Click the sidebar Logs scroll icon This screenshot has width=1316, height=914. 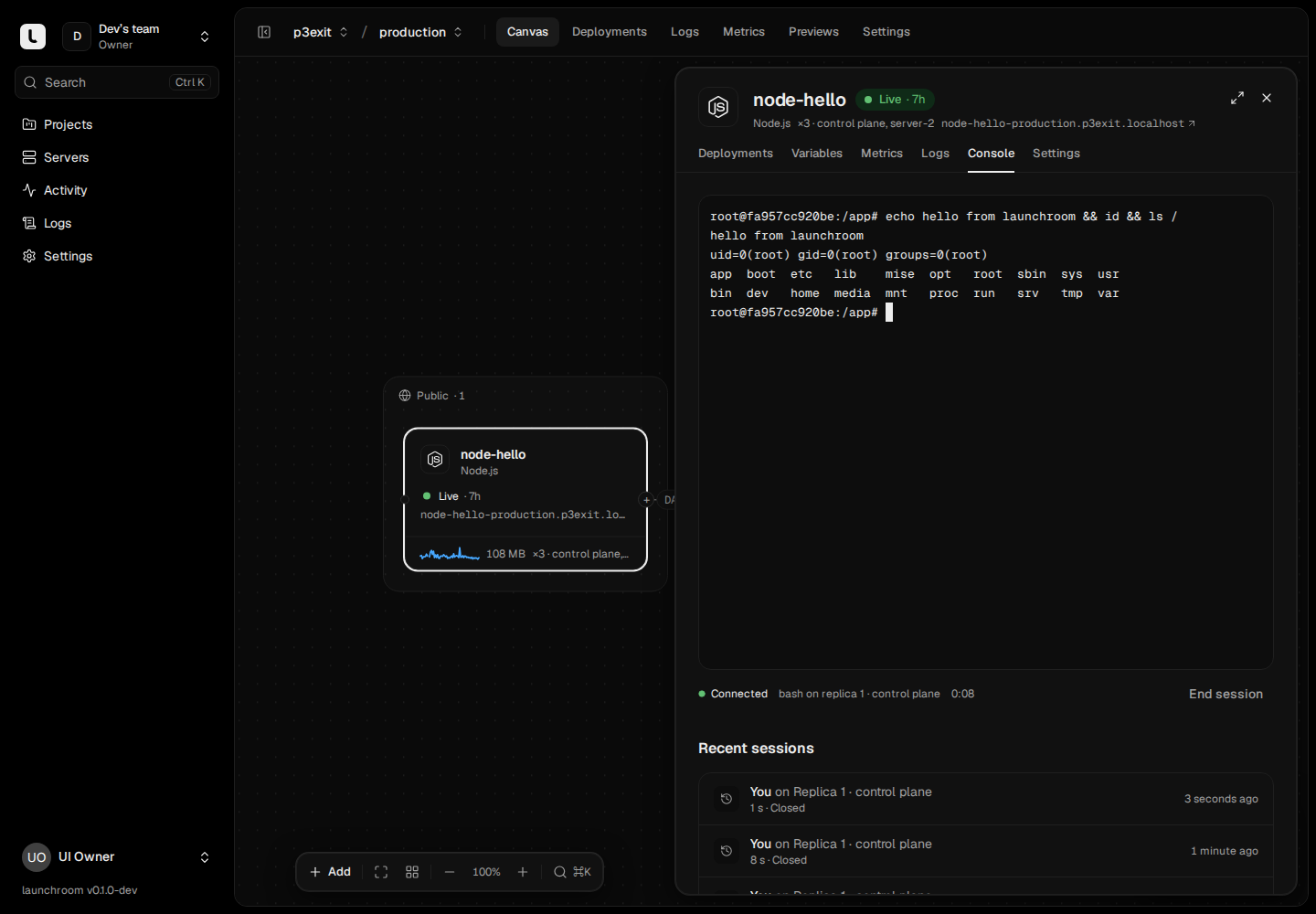pos(29,223)
